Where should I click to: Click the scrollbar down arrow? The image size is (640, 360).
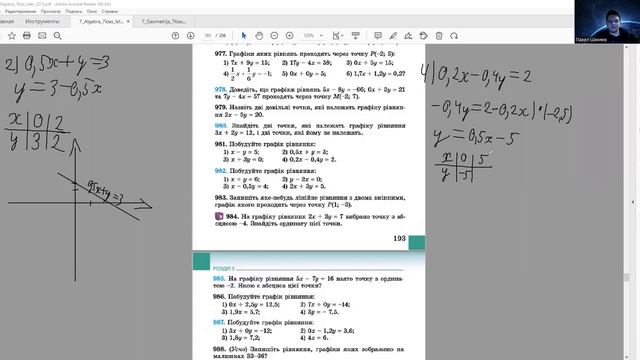(627, 357)
